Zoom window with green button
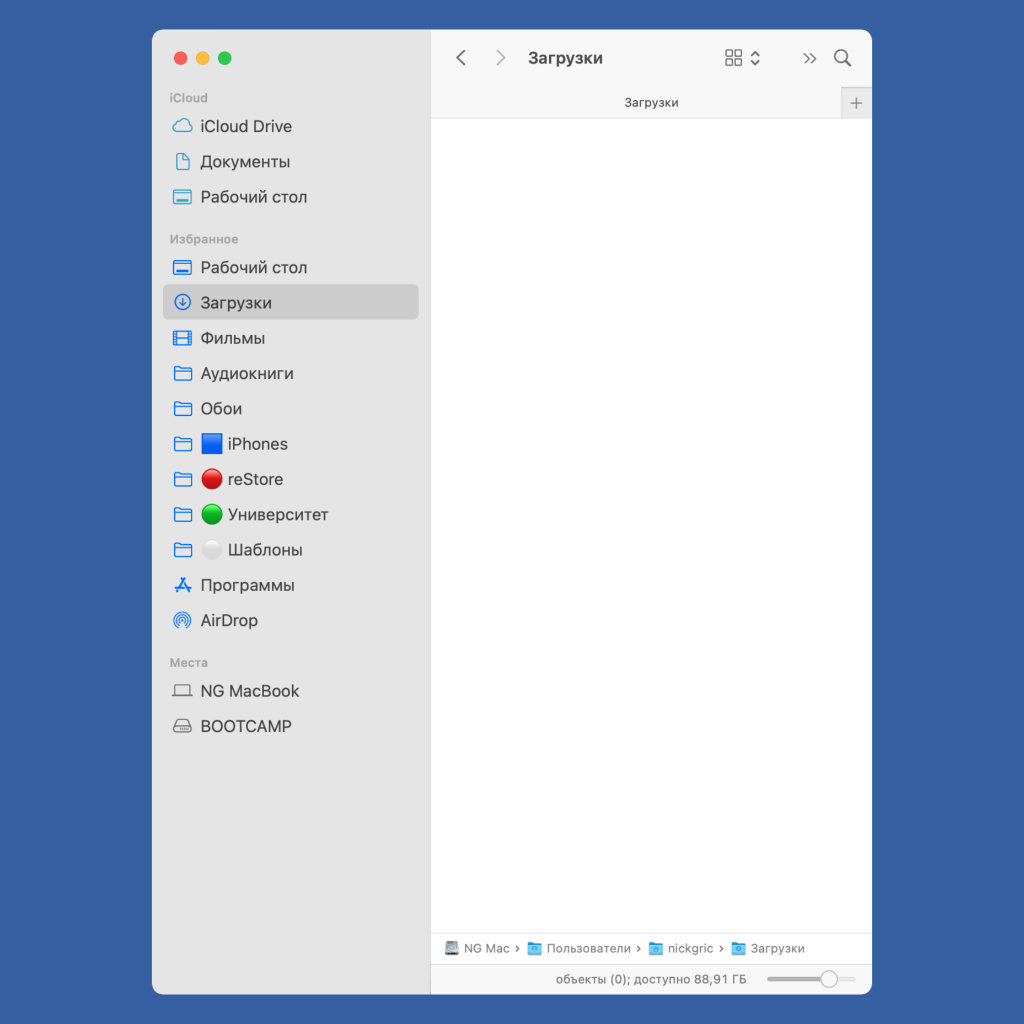The width and height of the screenshot is (1024, 1024). tap(225, 58)
